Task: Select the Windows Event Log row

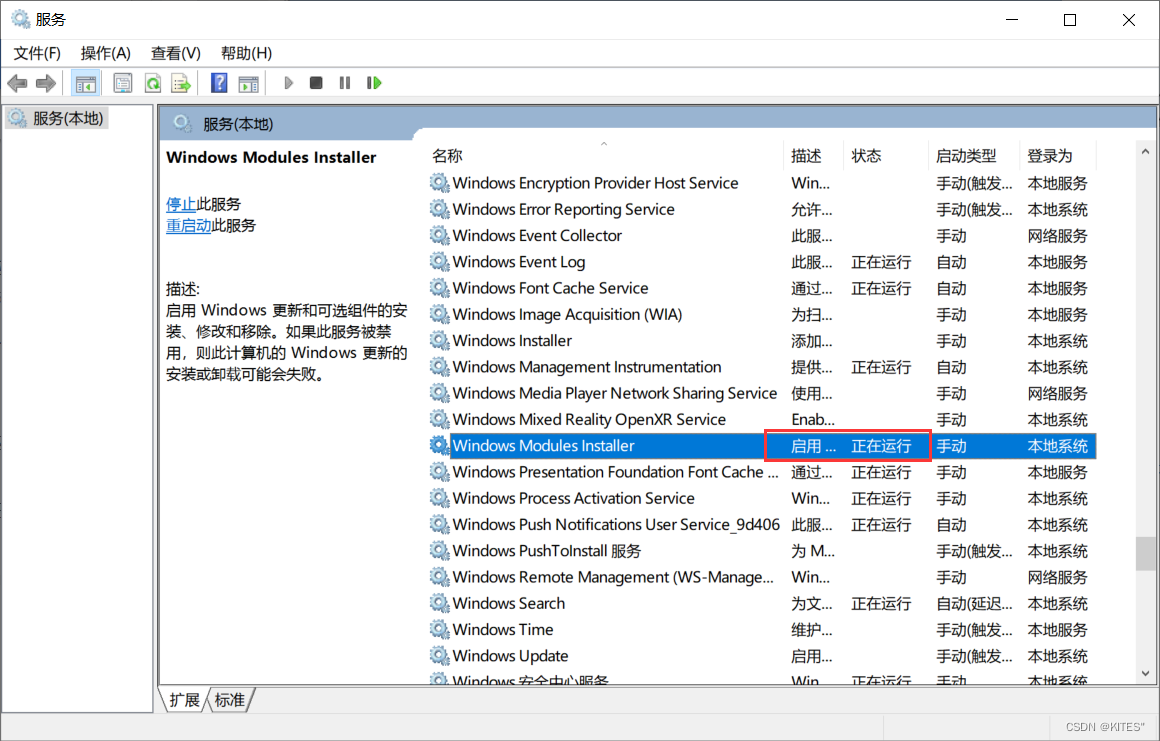Action: click(762, 262)
